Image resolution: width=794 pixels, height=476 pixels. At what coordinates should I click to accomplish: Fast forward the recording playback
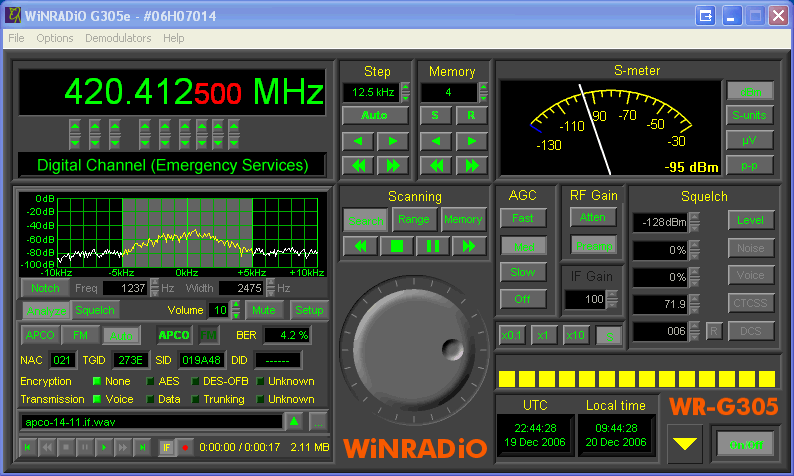click(x=123, y=447)
